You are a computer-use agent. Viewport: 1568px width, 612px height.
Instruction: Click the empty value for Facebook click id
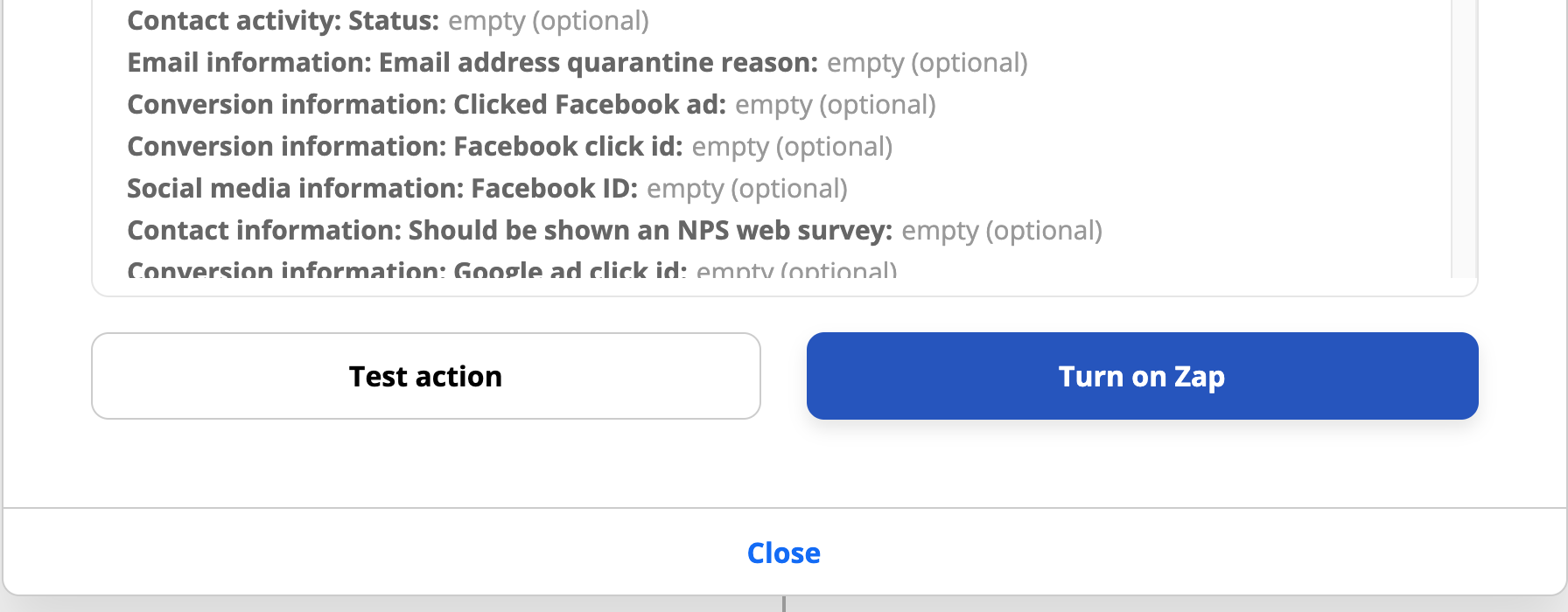[x=791, y=147]
